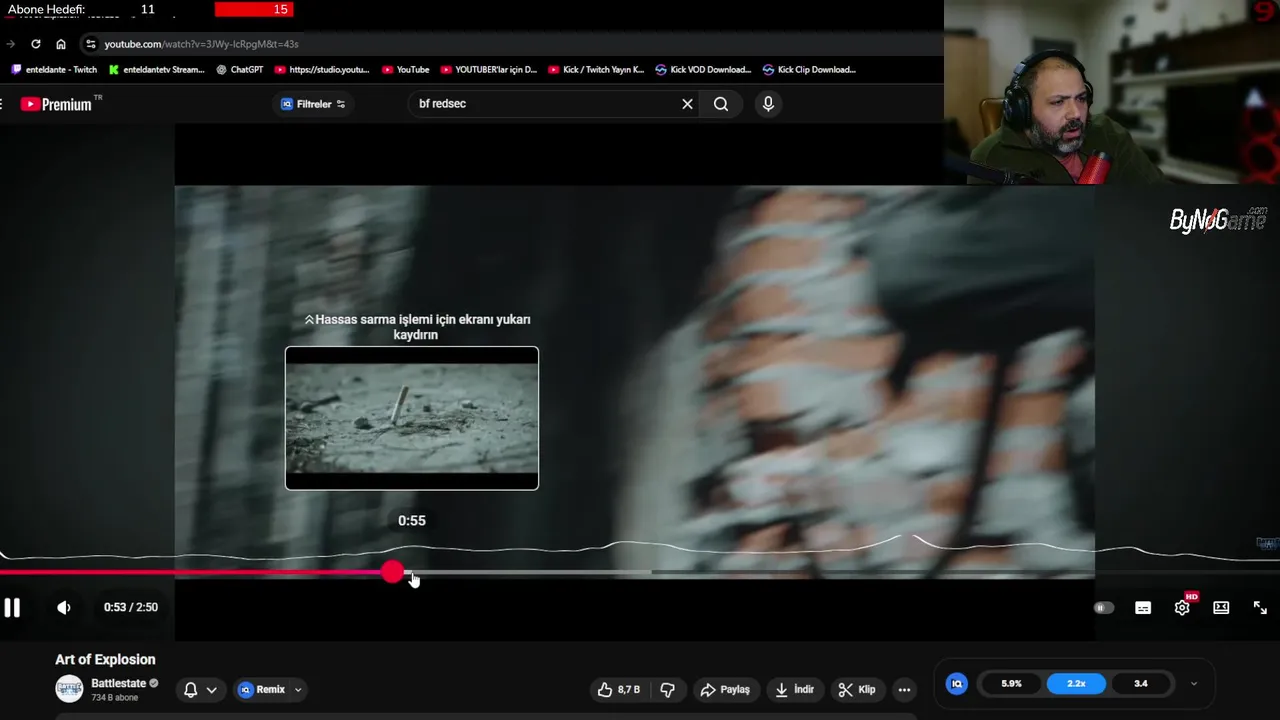Clear the search box with the X

[687, 104]
